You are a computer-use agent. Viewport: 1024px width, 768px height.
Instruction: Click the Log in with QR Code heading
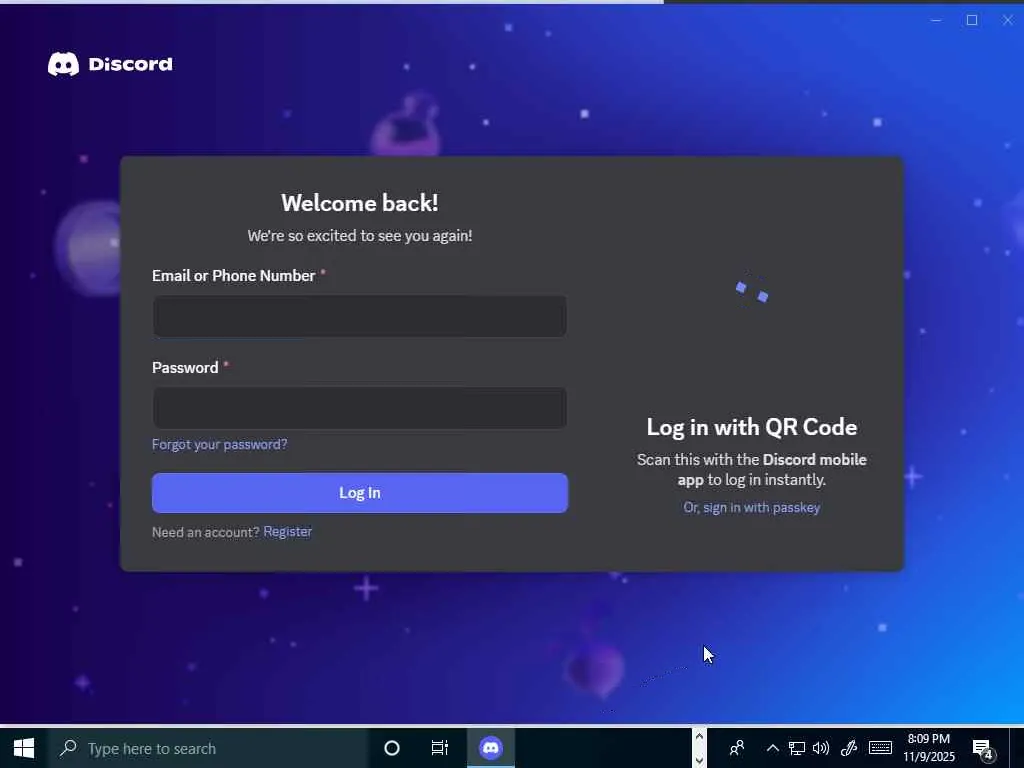(752, 427)
